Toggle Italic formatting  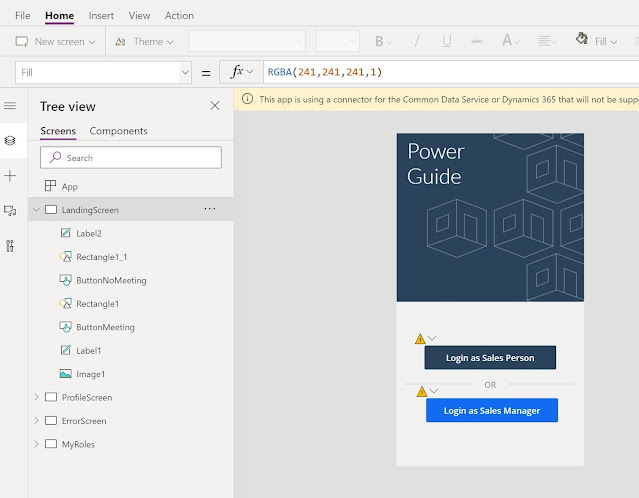pyautogui.click(x=416, y=41)
